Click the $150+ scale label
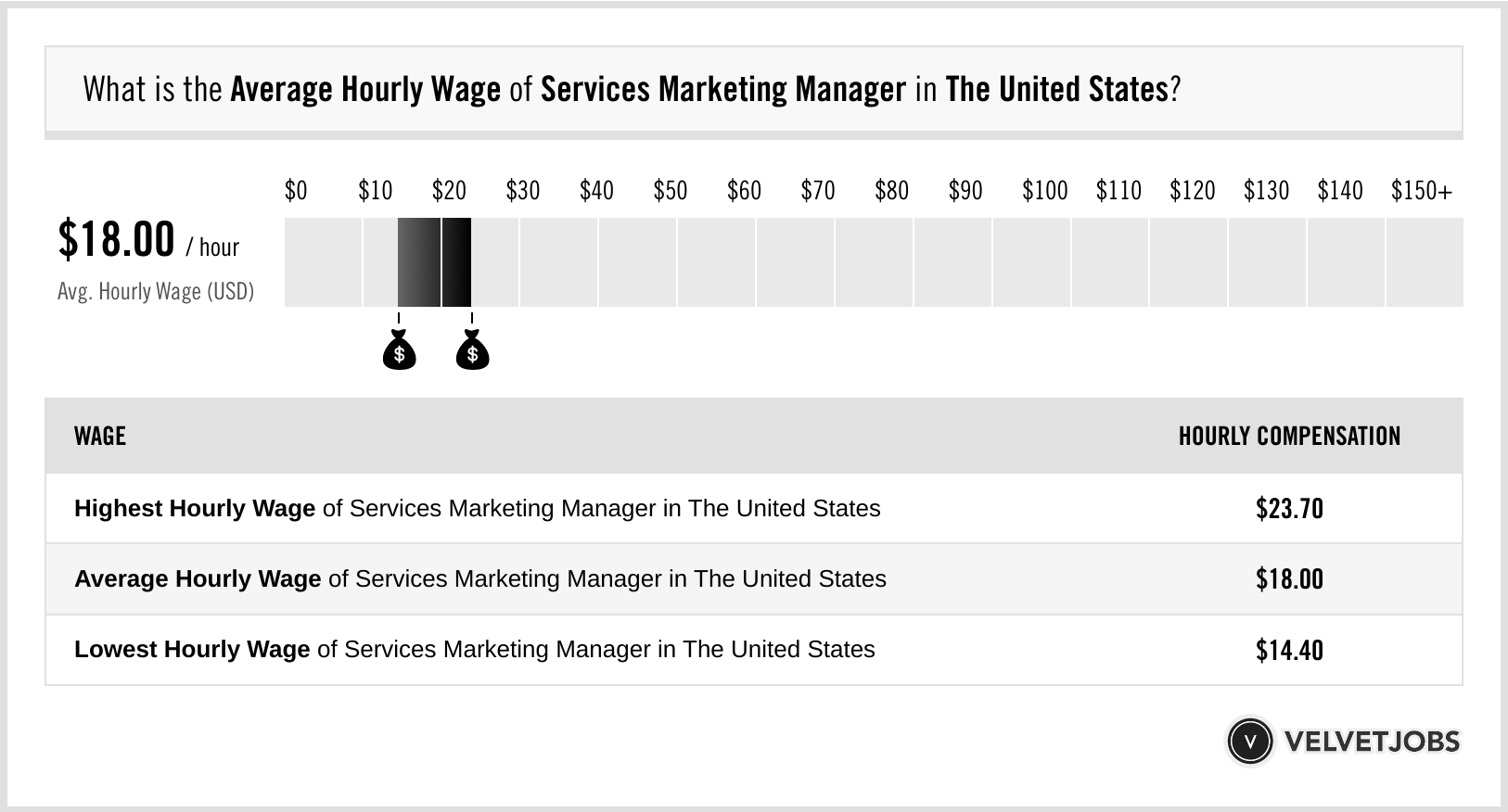The height and width of the screenshot is (812, 1508). coord(1421,191)
